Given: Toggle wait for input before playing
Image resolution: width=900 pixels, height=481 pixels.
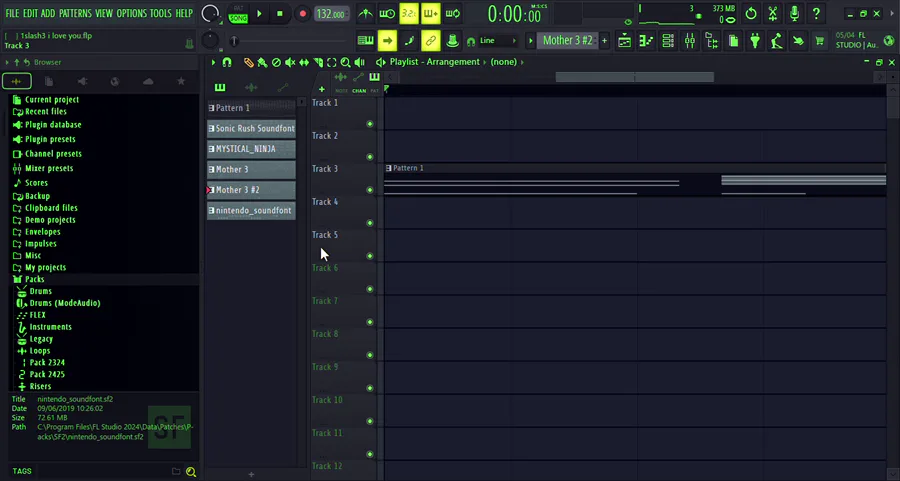Looking at the screenshot, I should click(387, 13).
